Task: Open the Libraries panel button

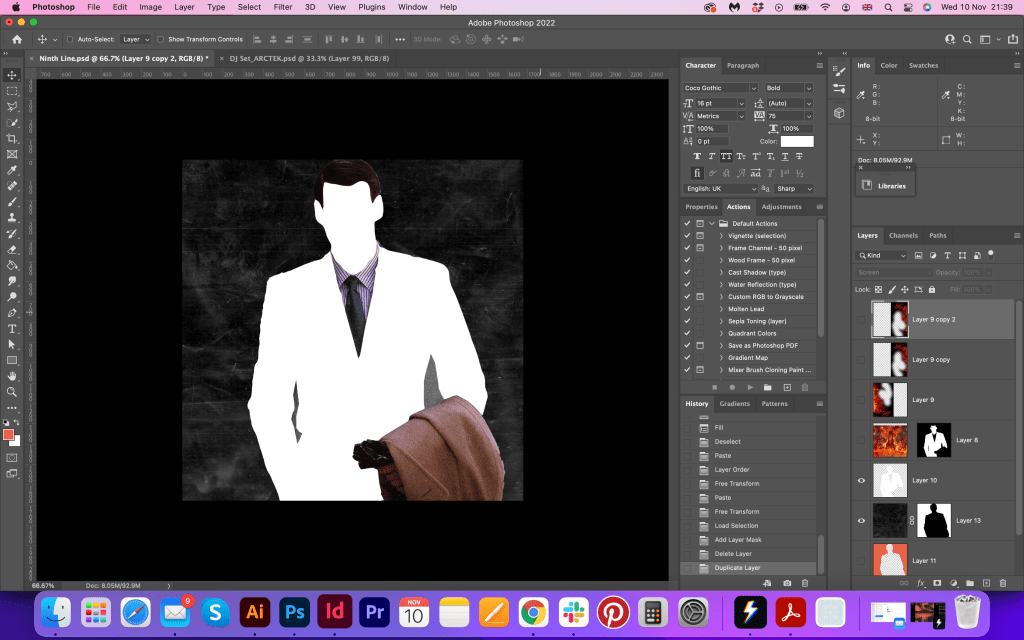Action: coord(885,186)
